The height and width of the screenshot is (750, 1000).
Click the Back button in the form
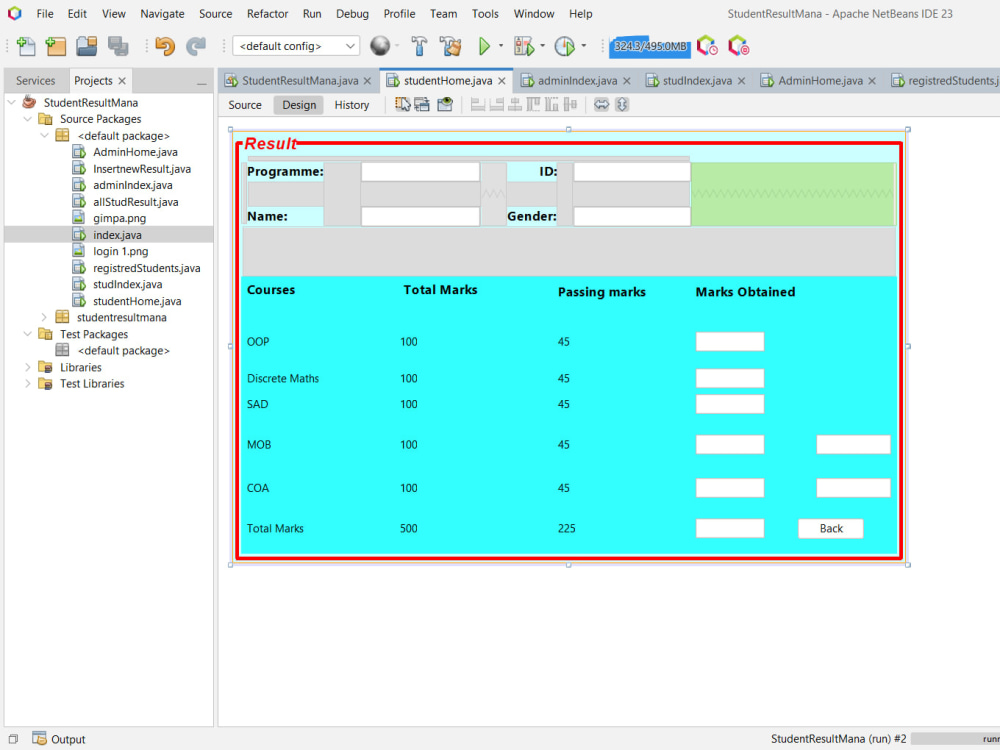(830, 528)
